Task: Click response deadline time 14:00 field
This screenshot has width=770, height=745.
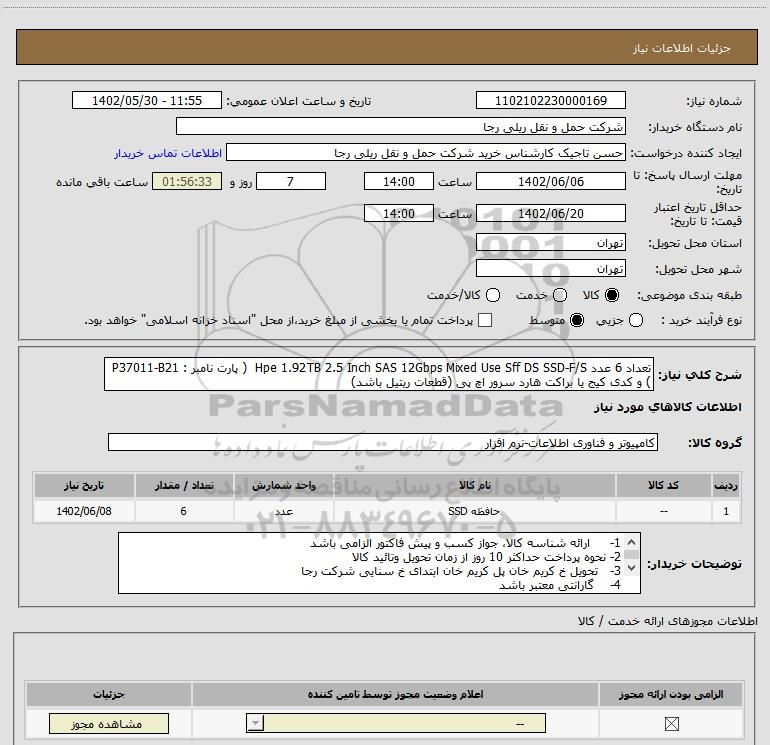Action: (x=399, y=181)
